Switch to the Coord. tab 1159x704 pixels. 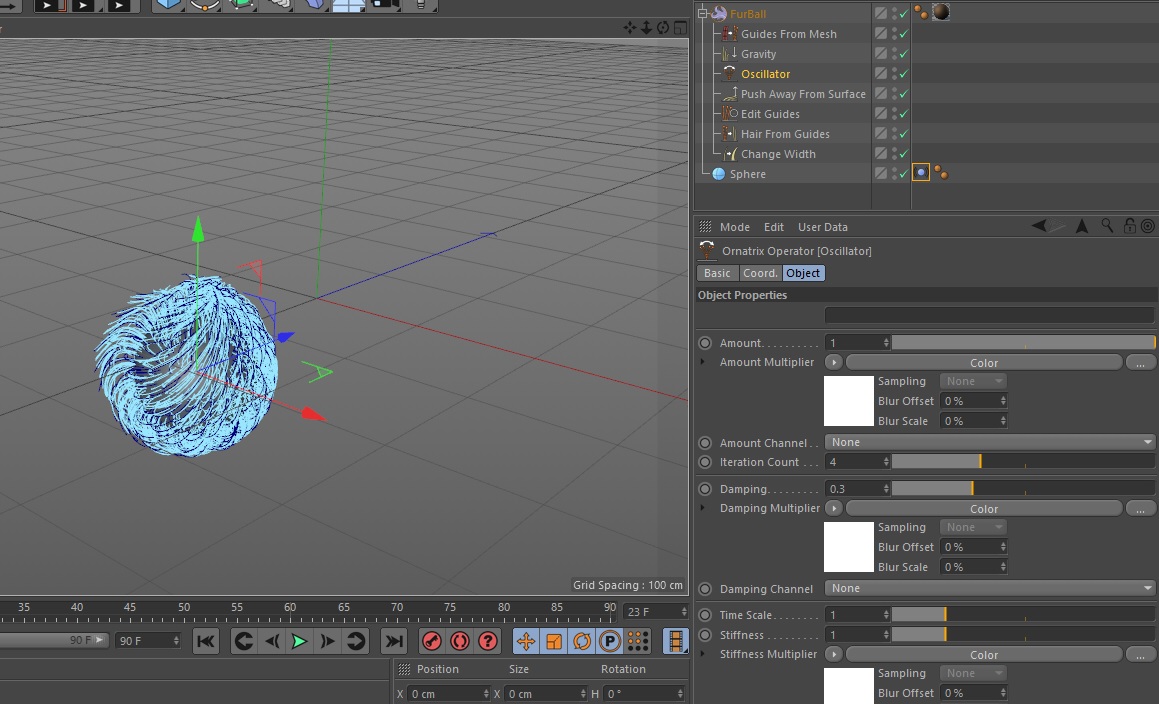(760, 273)
